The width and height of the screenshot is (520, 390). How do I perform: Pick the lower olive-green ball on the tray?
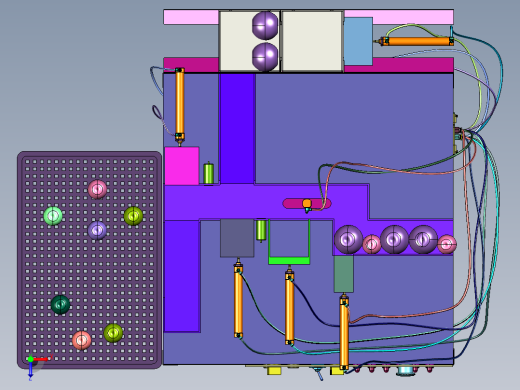113,333
